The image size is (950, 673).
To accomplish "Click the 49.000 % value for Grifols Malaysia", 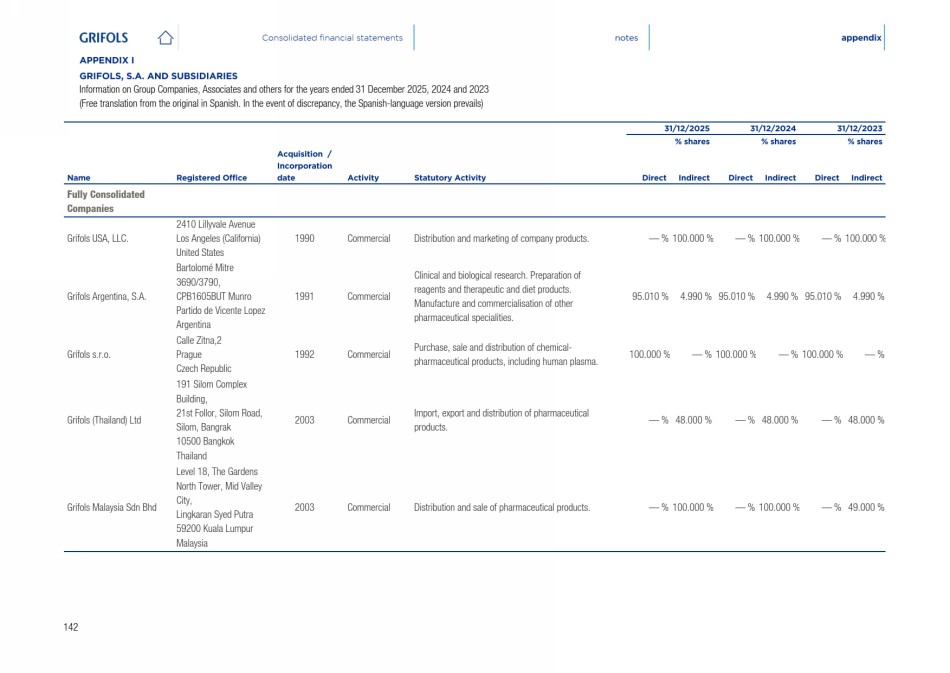I will (x=864, y=507).
